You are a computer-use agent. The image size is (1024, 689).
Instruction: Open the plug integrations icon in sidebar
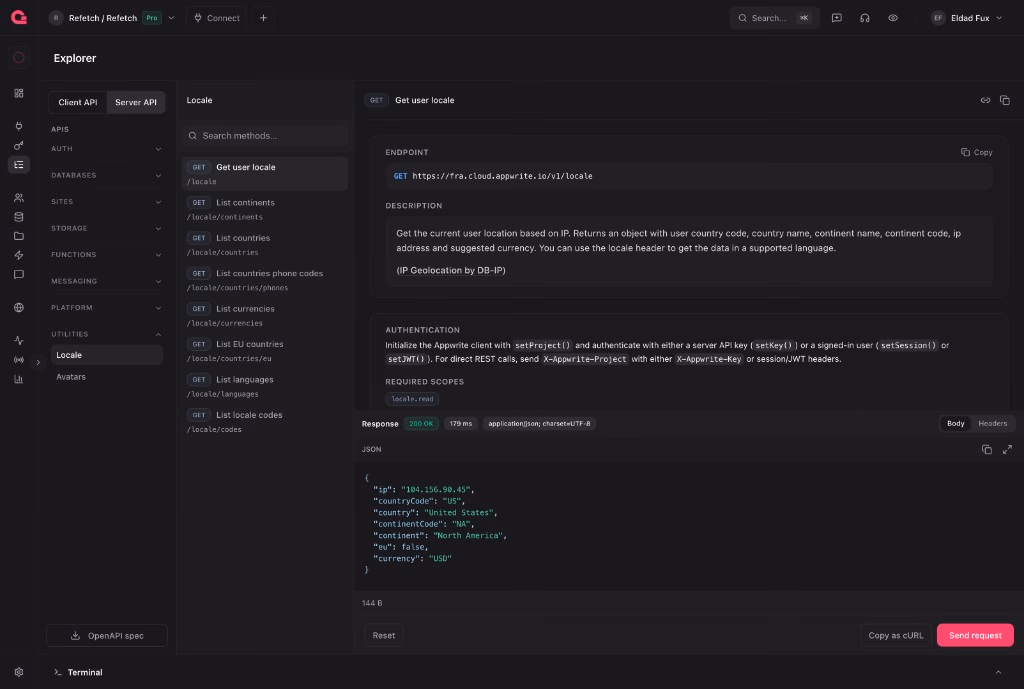click(x=19, y=125)
